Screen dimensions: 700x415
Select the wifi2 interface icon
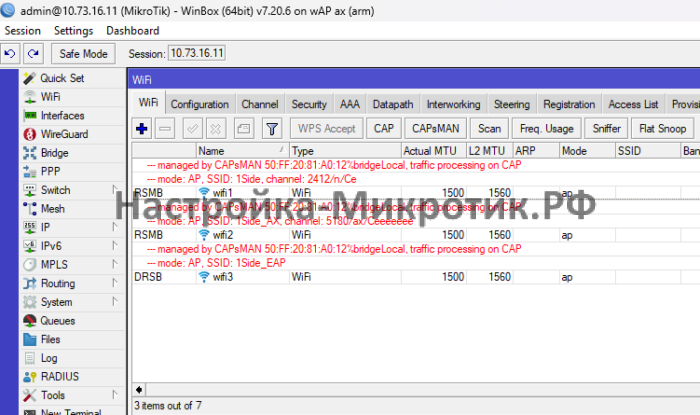coord(204,235)
